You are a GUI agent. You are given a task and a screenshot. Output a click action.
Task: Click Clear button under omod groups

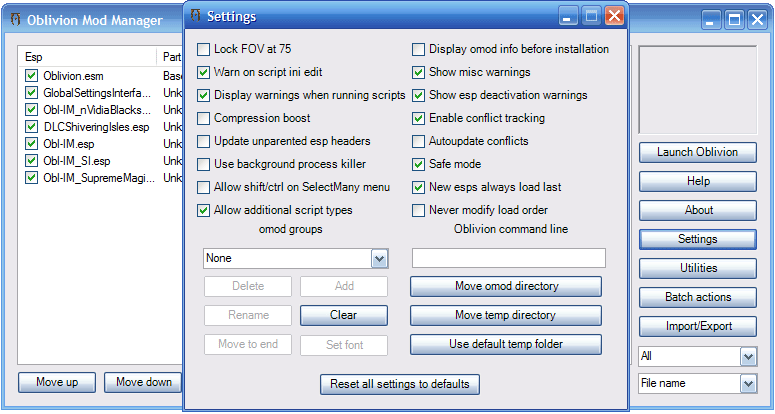click(x=344, y=315)
